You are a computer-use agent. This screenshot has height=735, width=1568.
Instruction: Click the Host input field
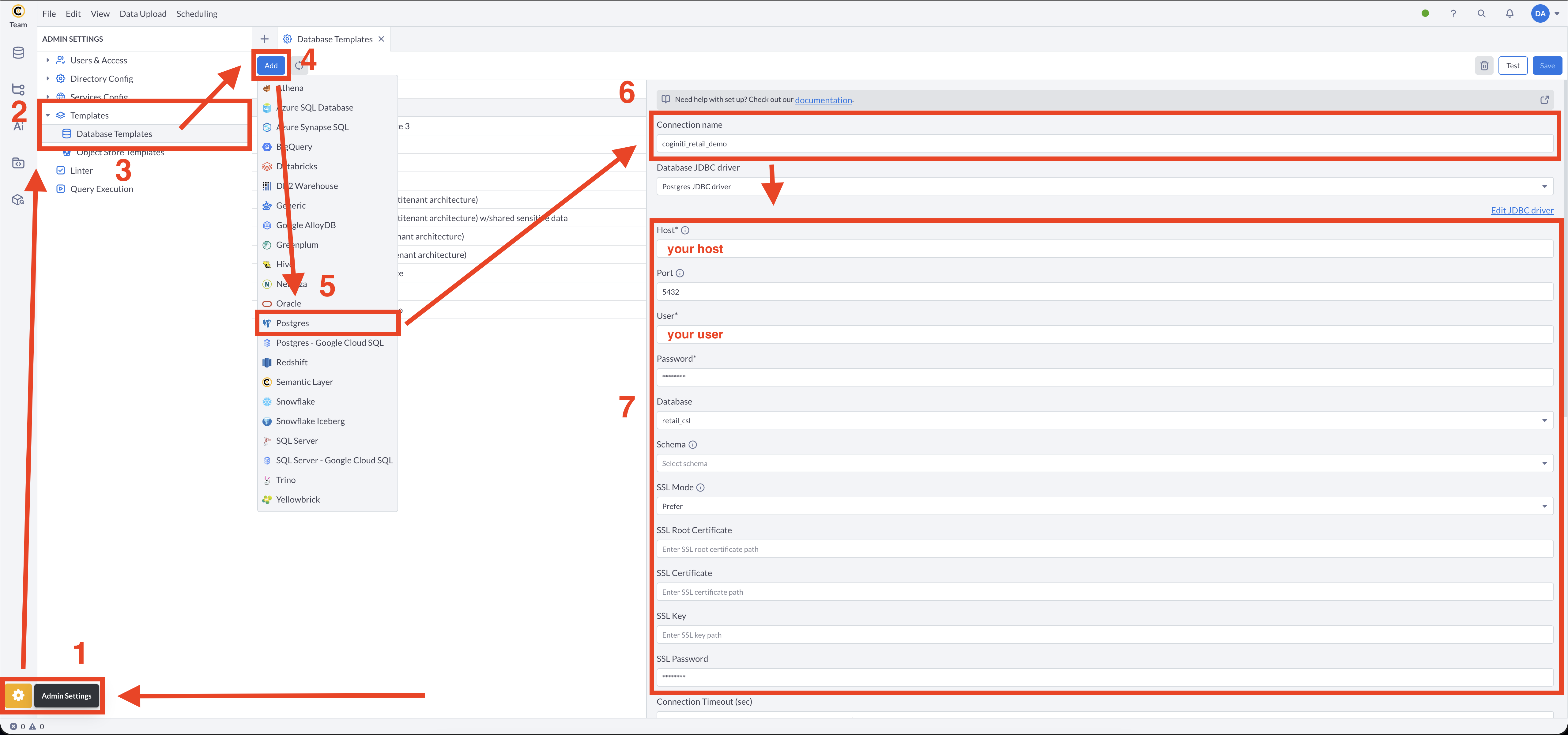1105,249
